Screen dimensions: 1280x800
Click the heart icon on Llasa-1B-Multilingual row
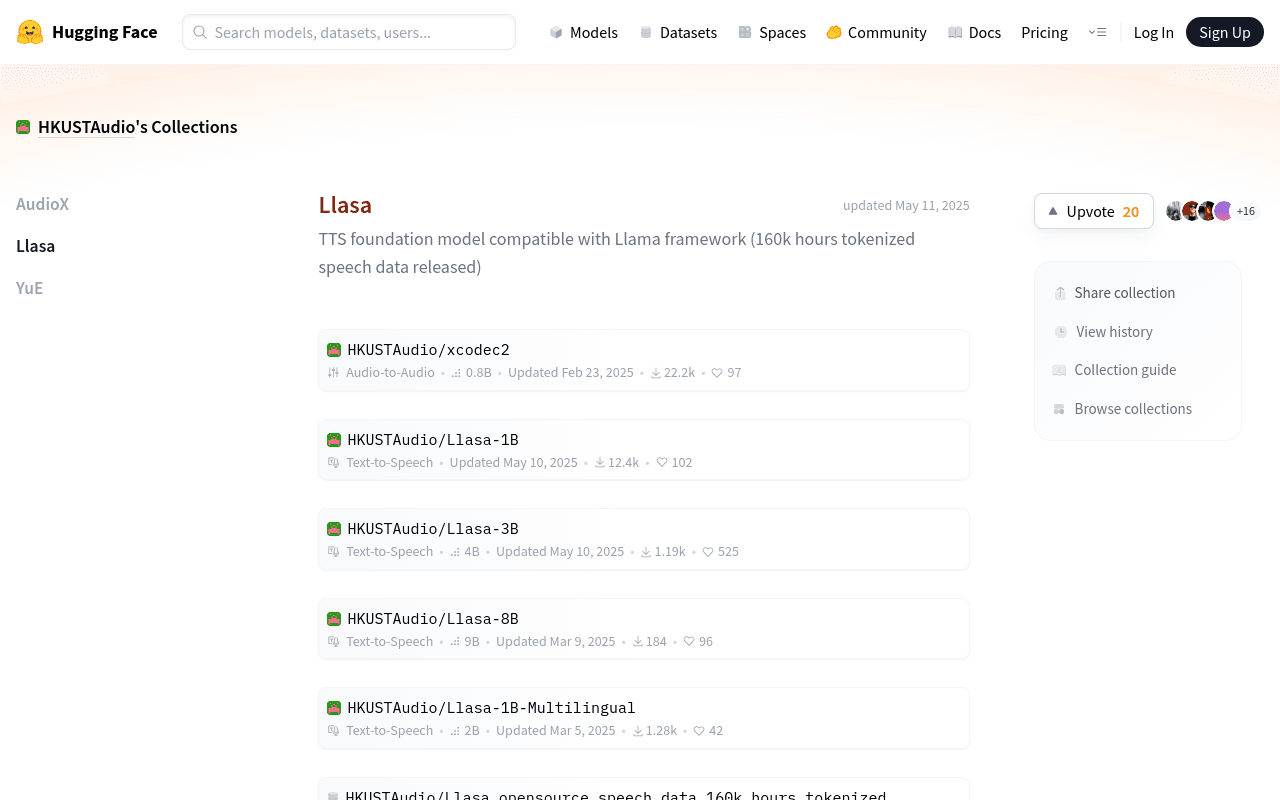click(699, 731)
